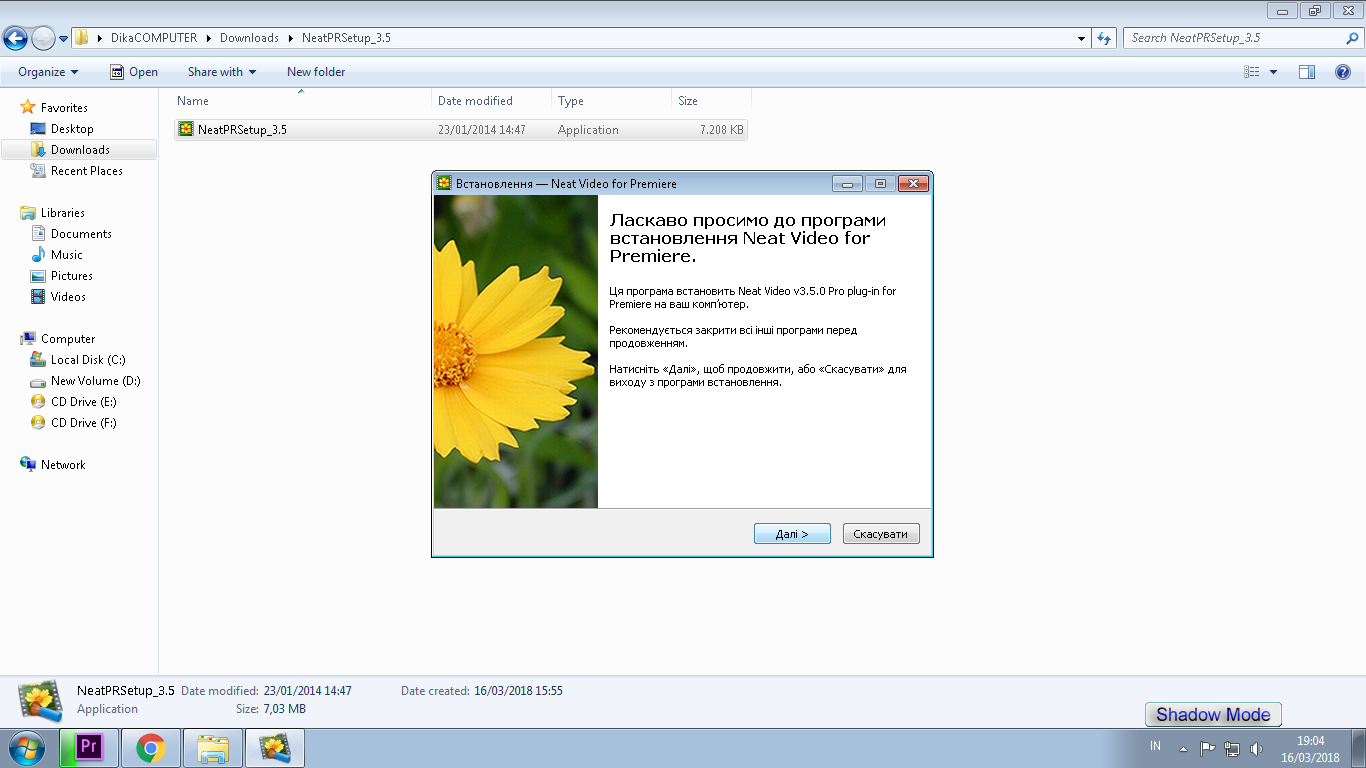
Task: Click the Далі > button in installer
Action: 792,534
